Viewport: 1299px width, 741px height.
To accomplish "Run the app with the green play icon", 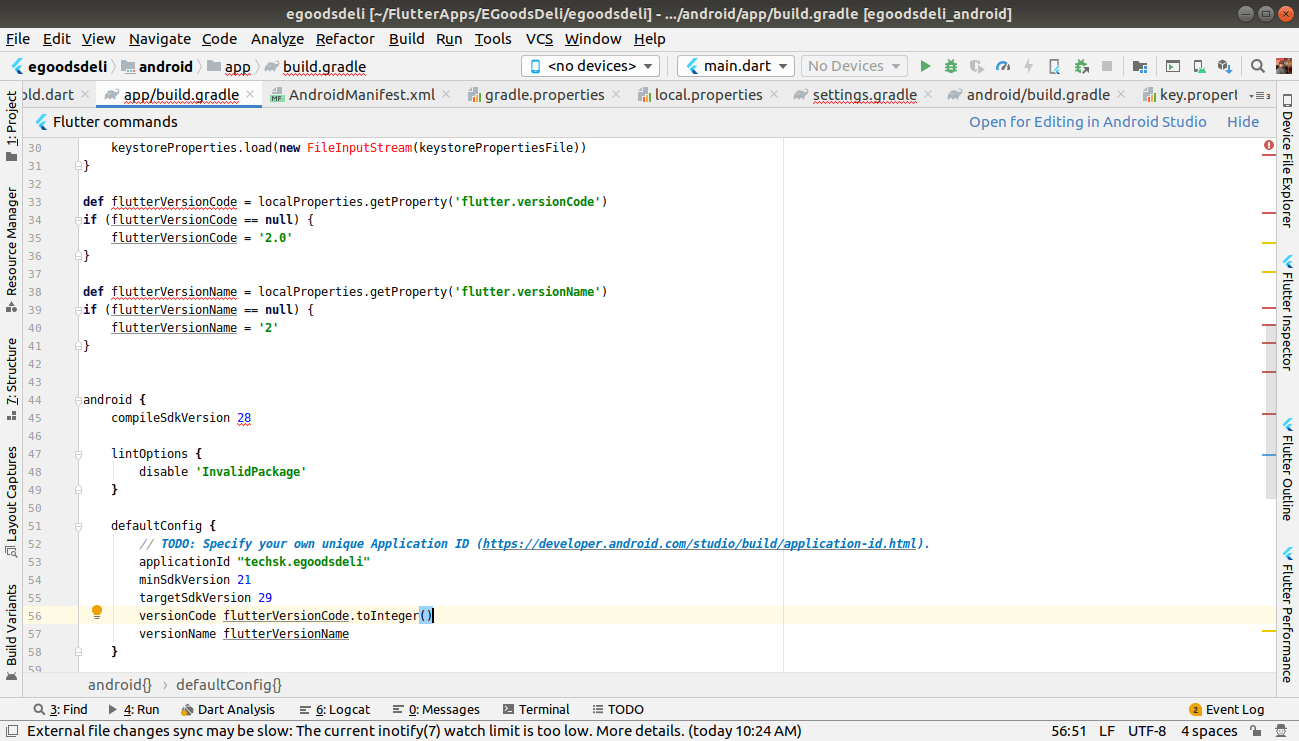I will [x=925, y=66].
